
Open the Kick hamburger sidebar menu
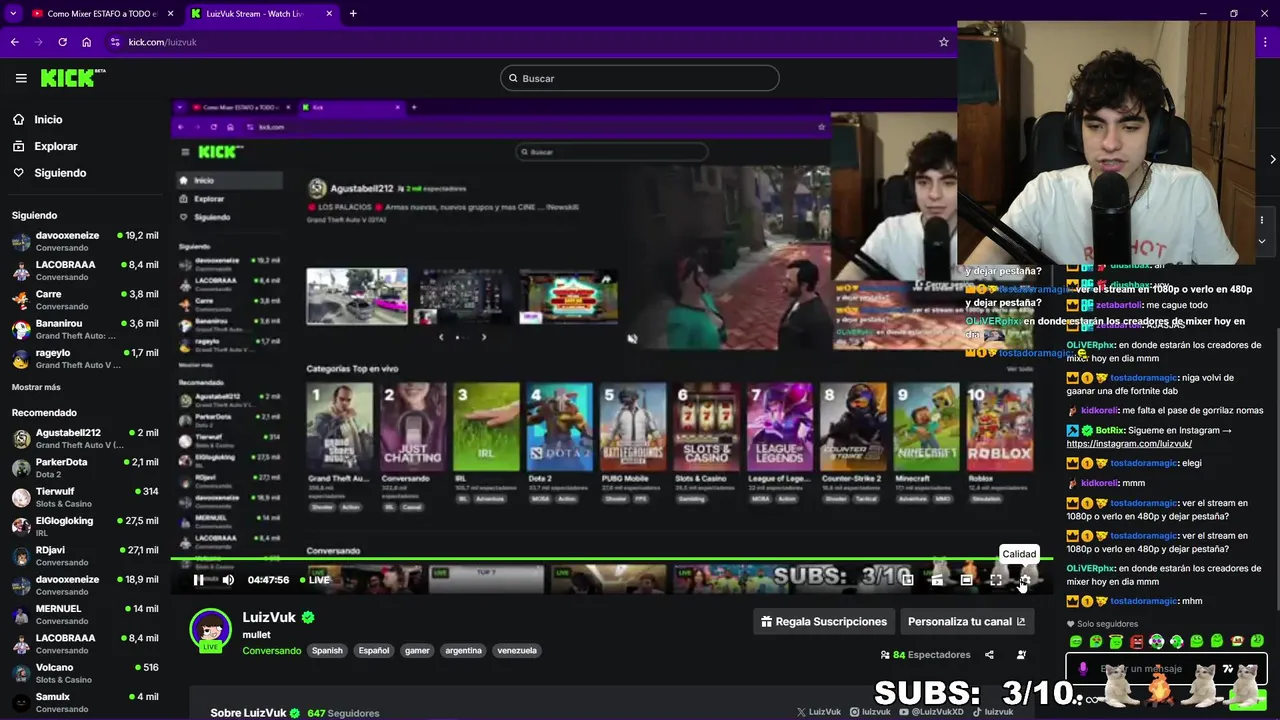21,78
